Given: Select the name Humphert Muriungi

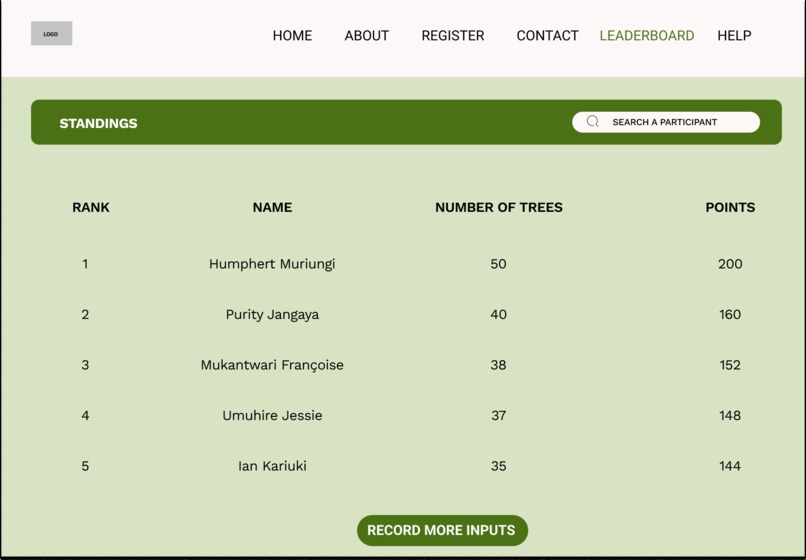Looking at the screenshot, I should coord(272,264).
